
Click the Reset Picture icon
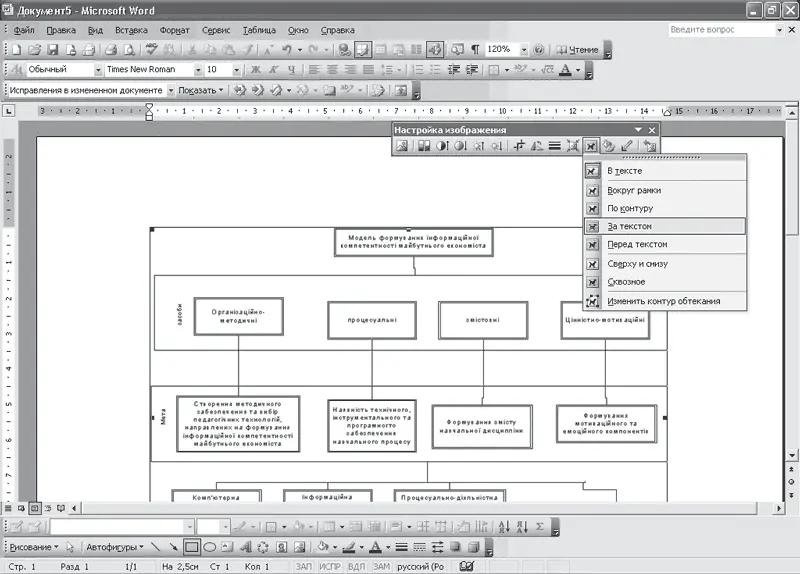click(649, 146)
